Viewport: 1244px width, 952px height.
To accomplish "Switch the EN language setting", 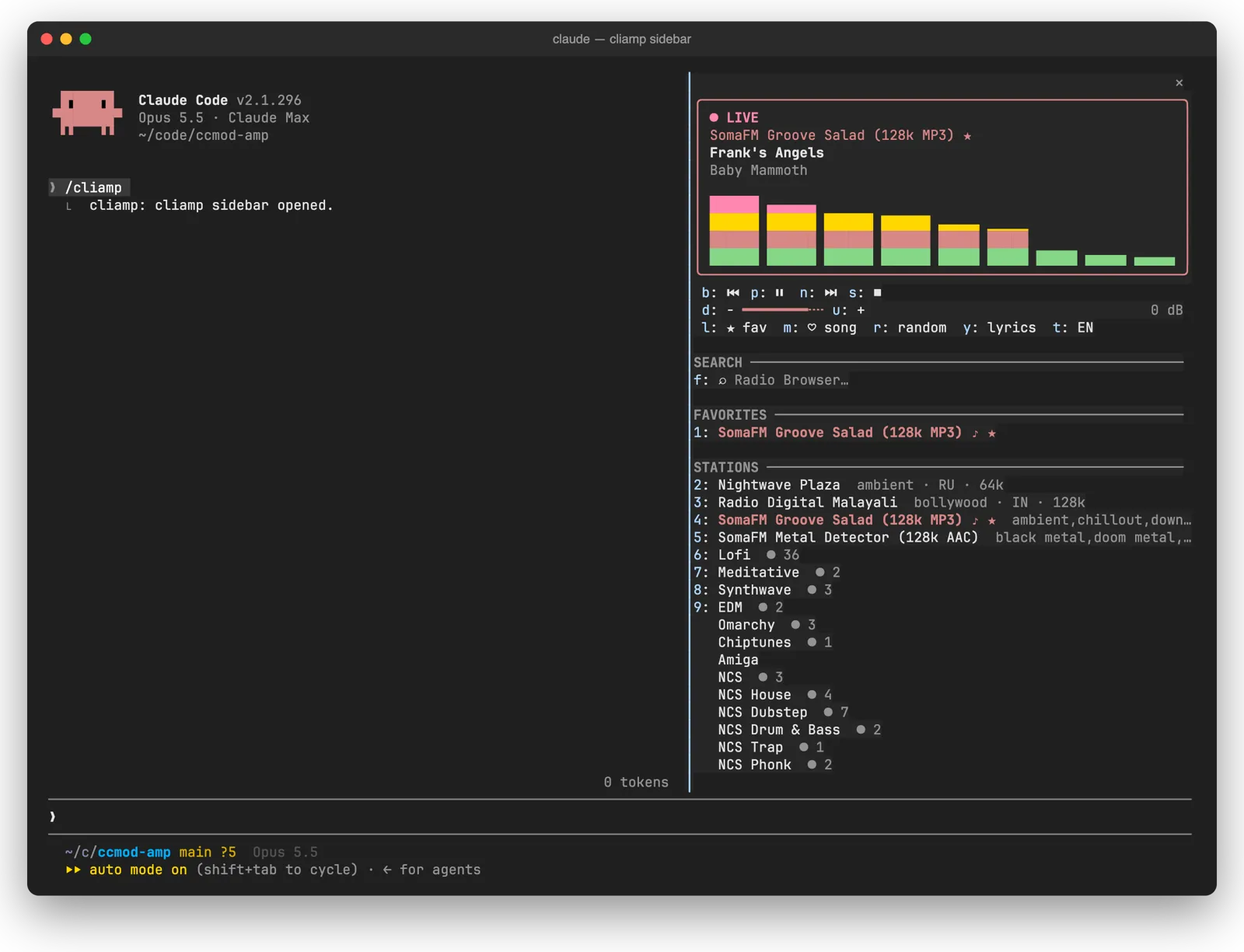I will click(x=1085, y=328).
